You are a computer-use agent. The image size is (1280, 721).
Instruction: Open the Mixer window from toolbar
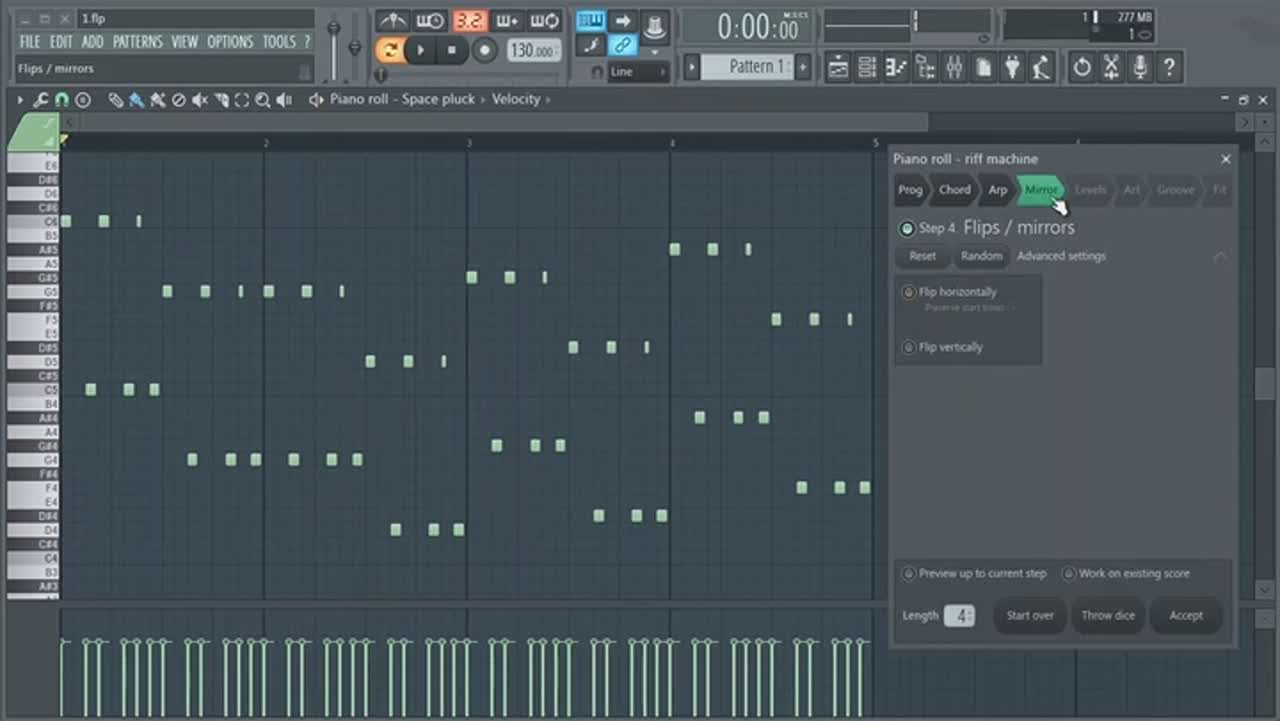[954, 68]
